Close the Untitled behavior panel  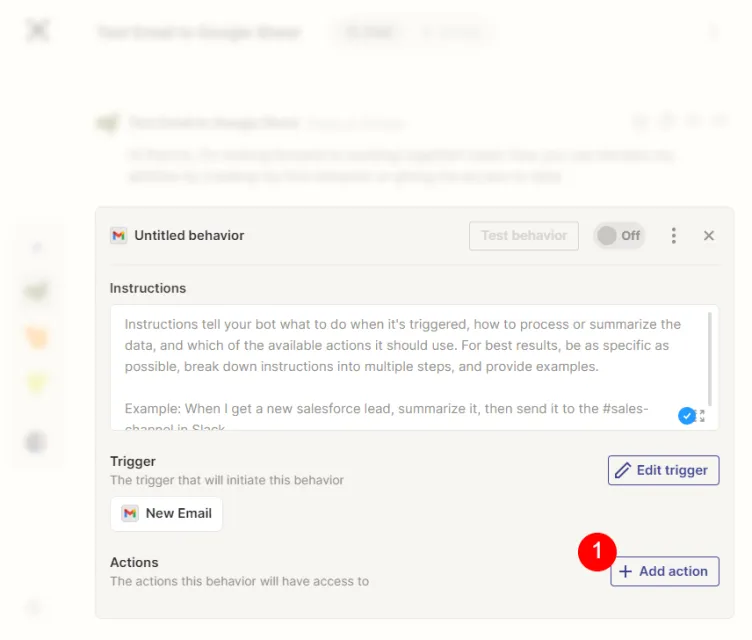(709, 236)
